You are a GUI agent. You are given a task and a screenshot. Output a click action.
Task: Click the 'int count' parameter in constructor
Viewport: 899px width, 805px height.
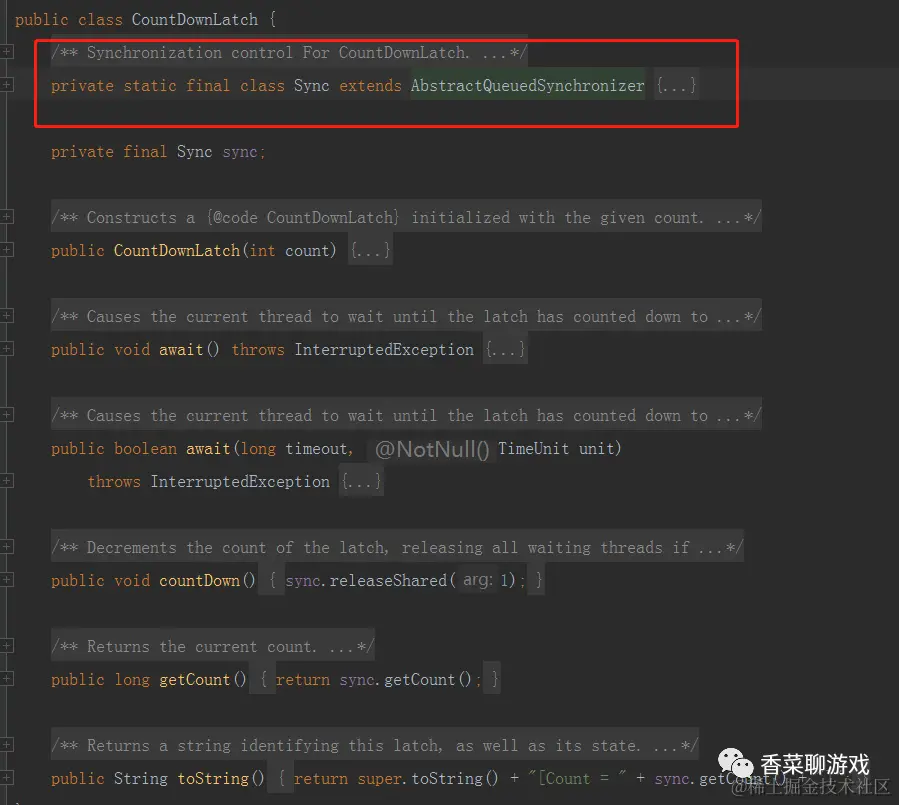click(x=292, y=251)
